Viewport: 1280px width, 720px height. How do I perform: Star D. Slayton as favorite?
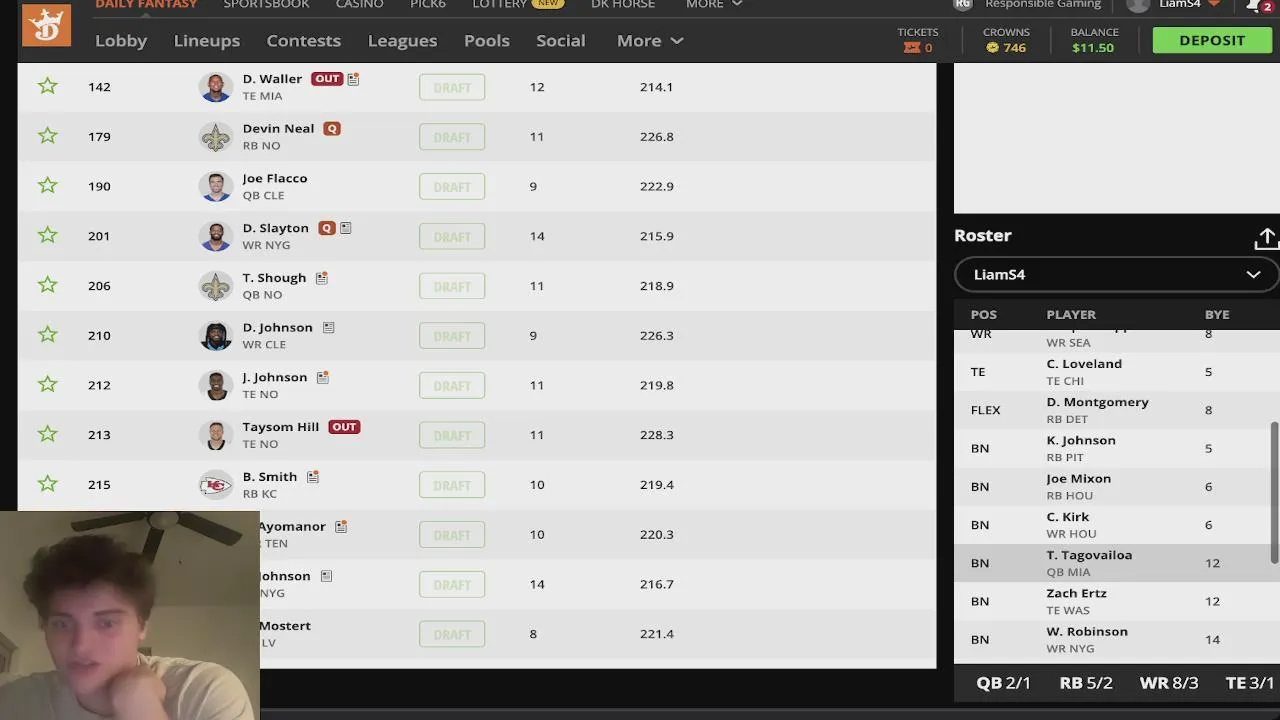click(47, 236)
